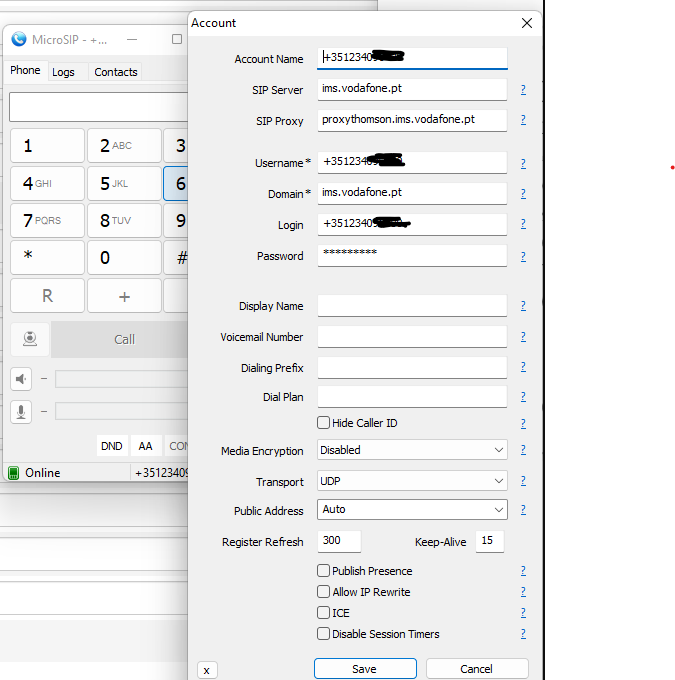Save the account settings

(x=365, y=669)
